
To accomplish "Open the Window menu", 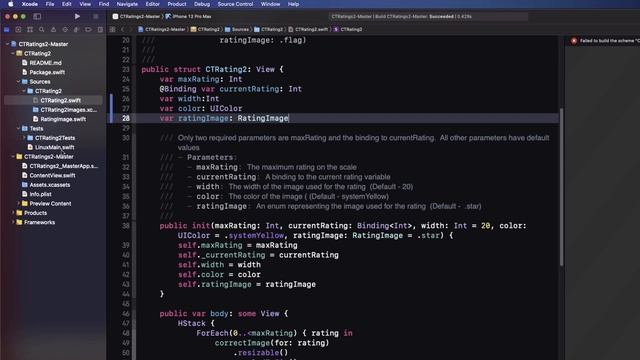I will click(x=270, y=4).
